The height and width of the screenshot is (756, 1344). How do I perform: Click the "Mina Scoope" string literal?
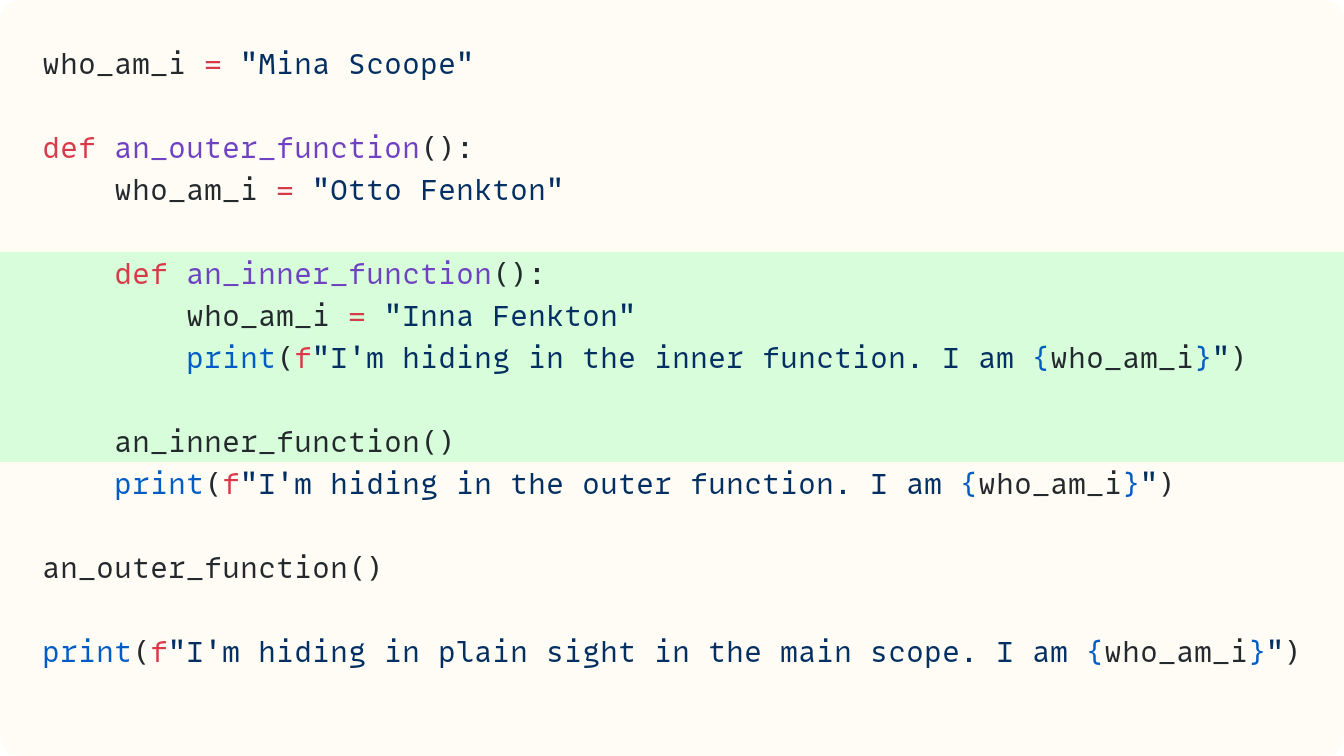click(x=356, y=65)
